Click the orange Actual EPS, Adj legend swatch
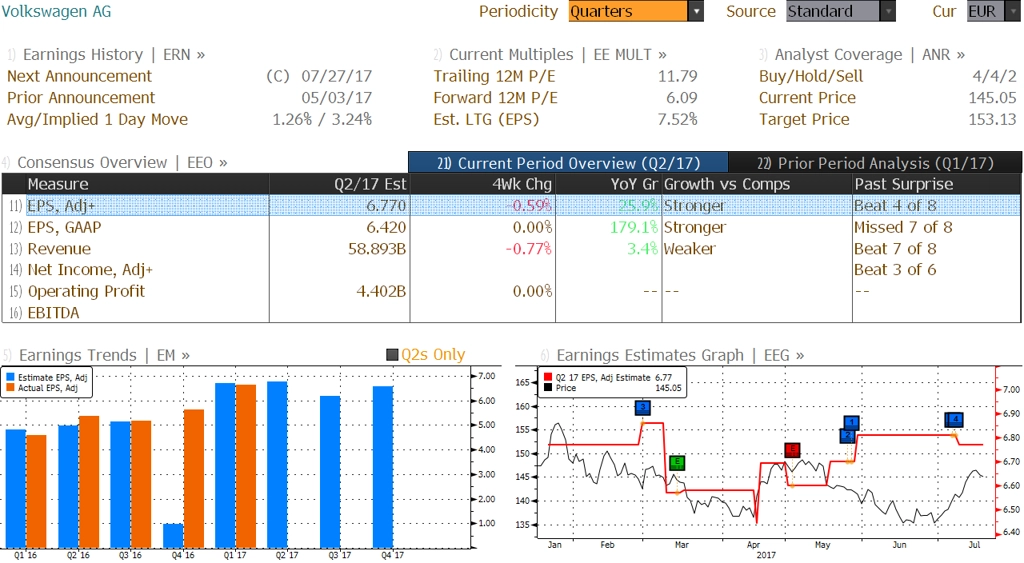The image size is (1024, 563). click(x=10, y=388)
